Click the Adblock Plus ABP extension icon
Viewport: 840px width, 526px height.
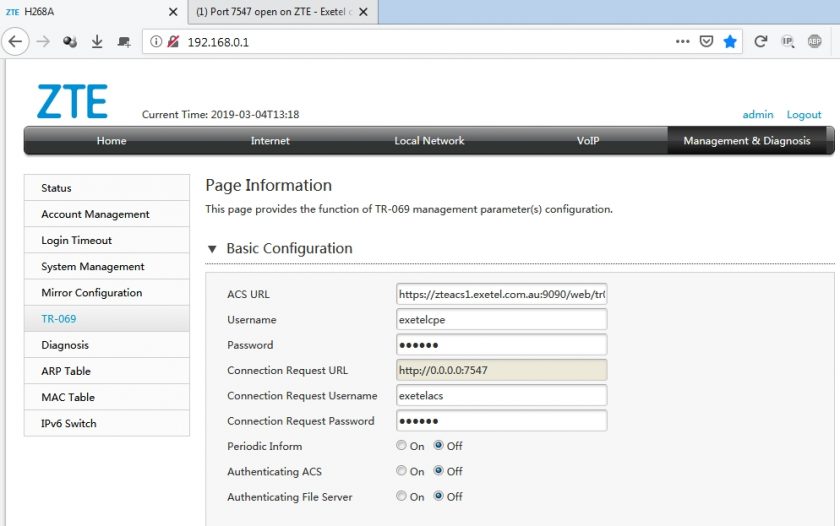point(815,42)
